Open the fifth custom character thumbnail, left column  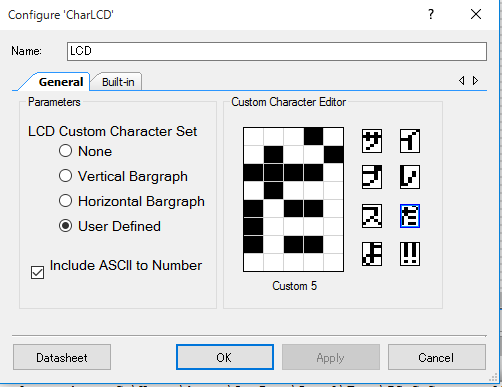[x=372, y=216]
